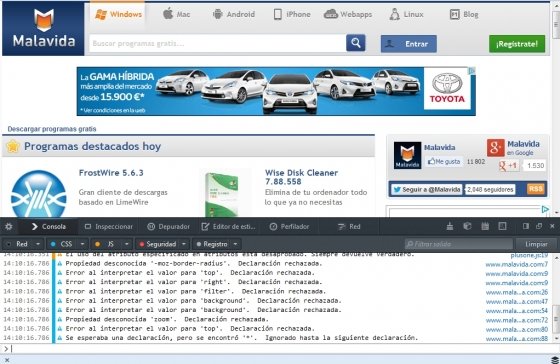Open developer tools settings gear
560x364 pixels.
click(8, 226)
